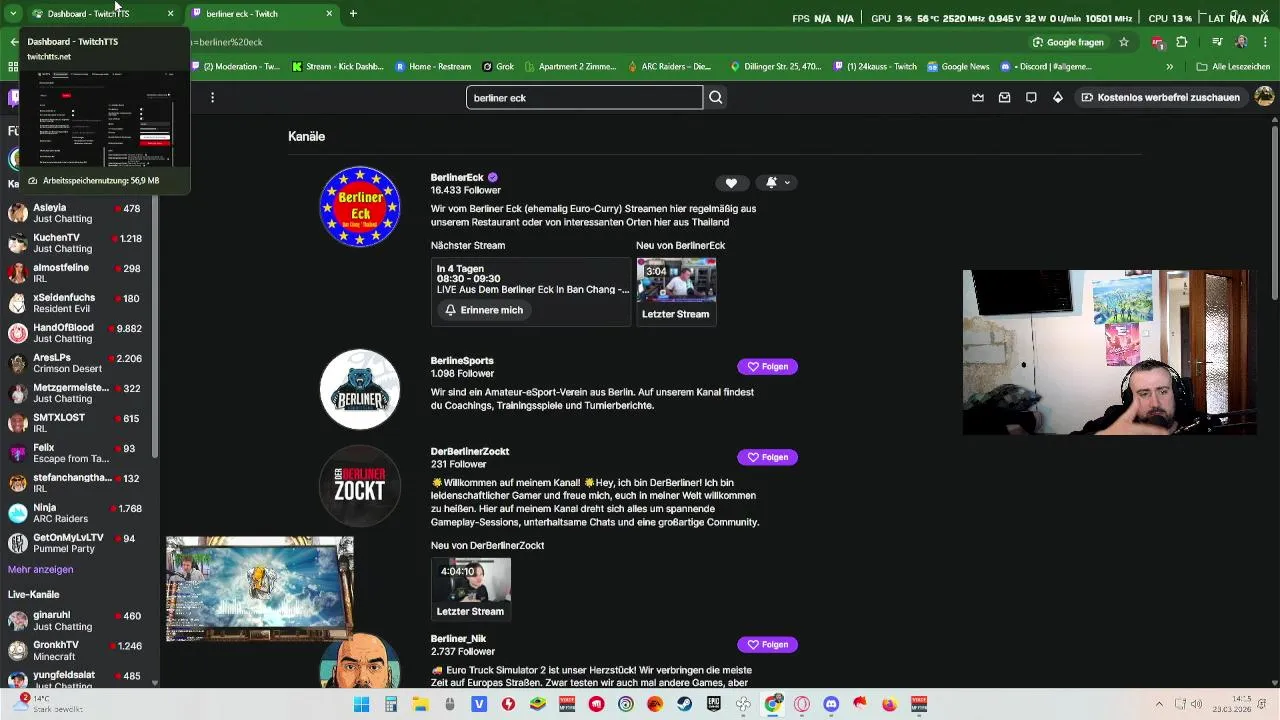Open GronkhTV Minecraft sidebar channel
Screen dimensions: 1280x720
[x=76, y=650]
